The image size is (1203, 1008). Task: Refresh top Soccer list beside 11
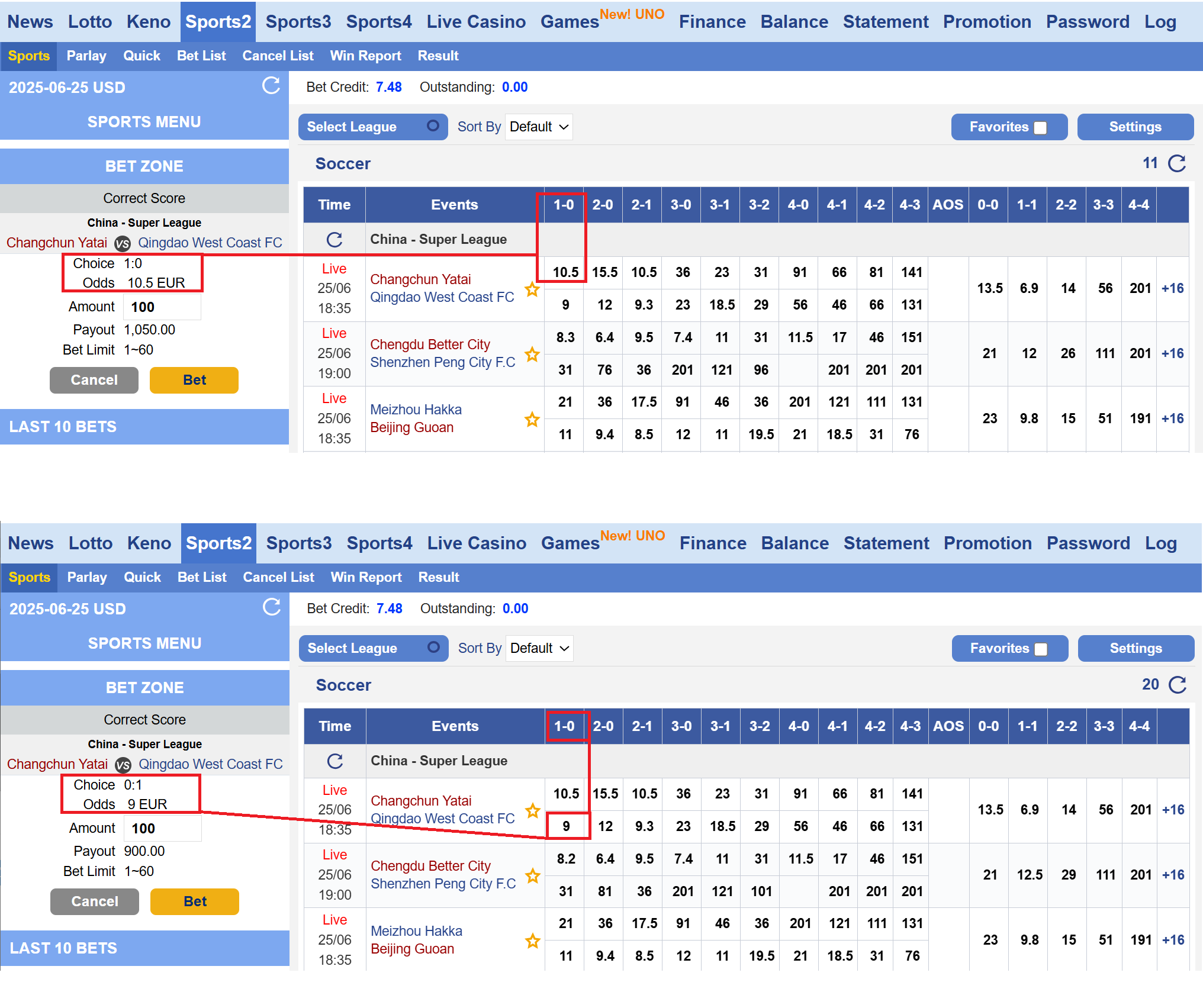[x=1177, y=163]
